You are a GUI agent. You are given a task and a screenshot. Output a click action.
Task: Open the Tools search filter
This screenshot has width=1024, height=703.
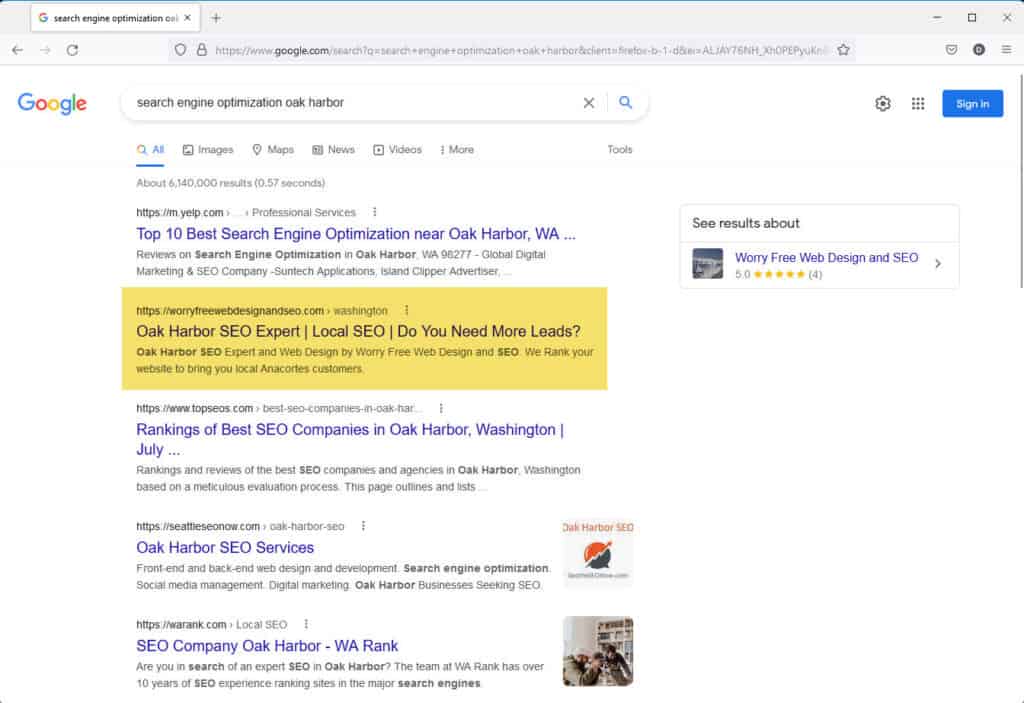click(620, 150)
